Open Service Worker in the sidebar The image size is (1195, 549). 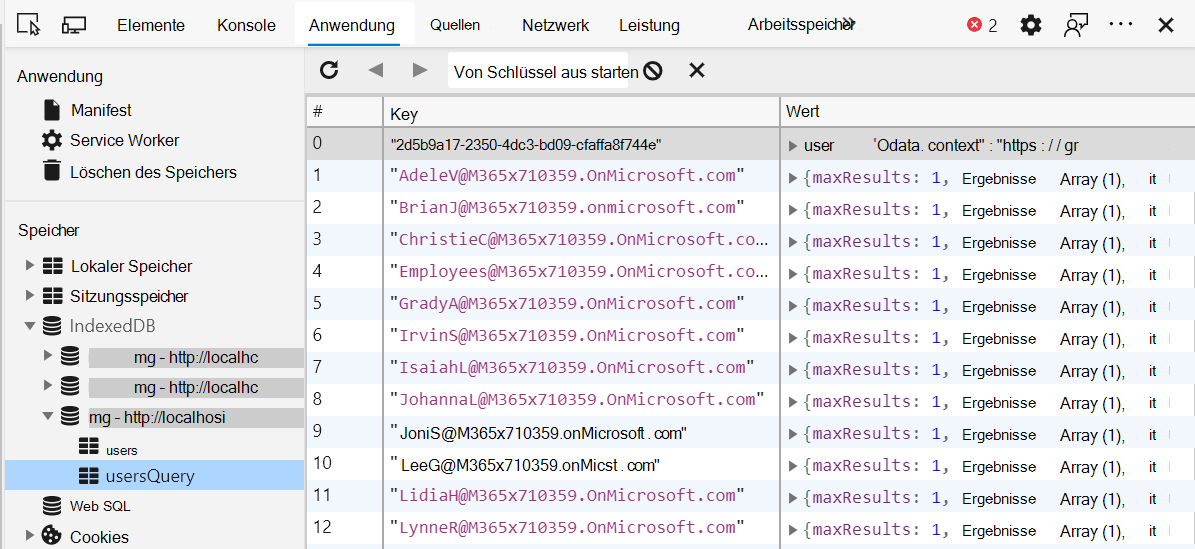point(125,140)
